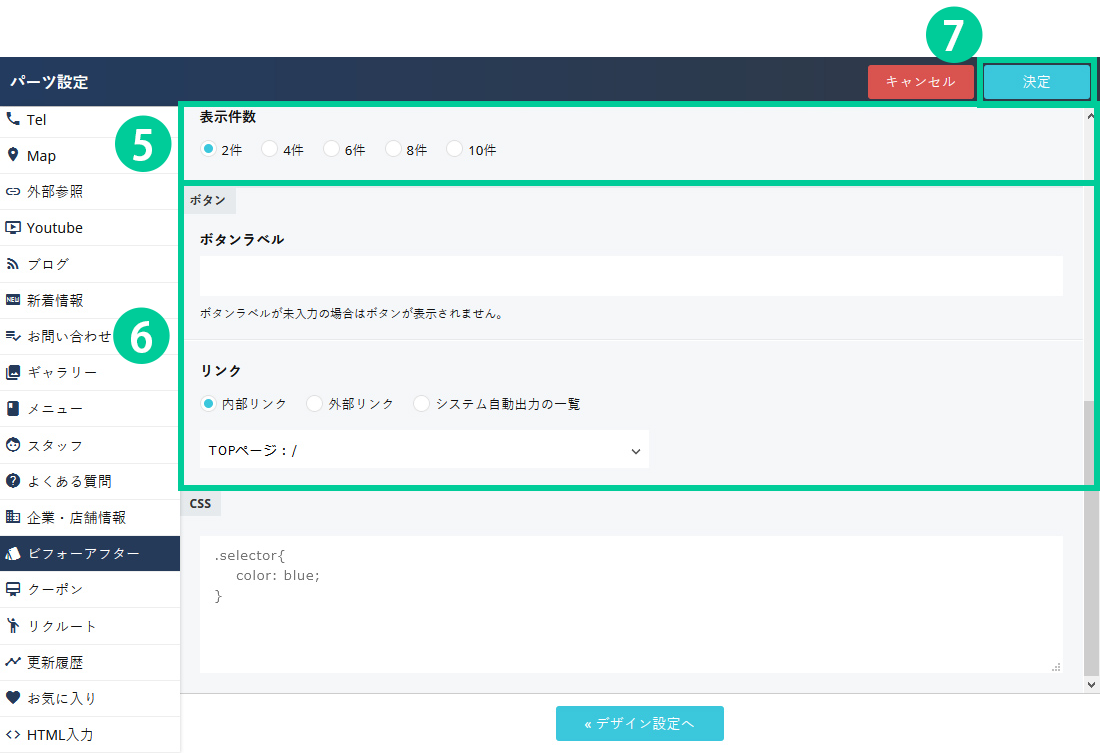Click the よくある質問 question mark icon

click(x=13, y=481)
